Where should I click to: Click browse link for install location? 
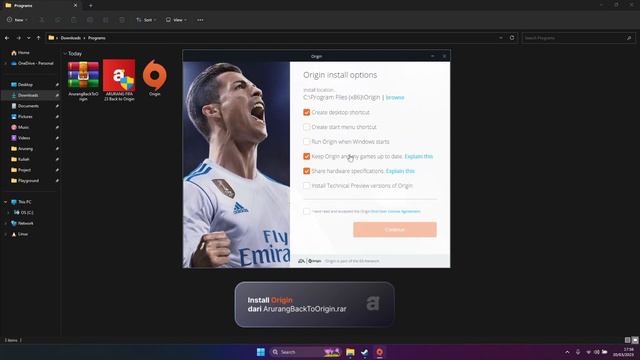pyautogui.click(x=395, y=98)
